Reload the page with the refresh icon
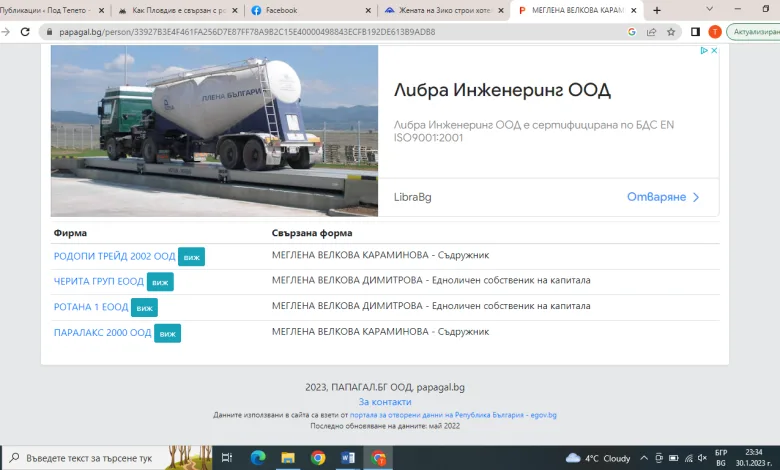The height and width of the screenshot is (470, 780). click(x=25, y=32)
